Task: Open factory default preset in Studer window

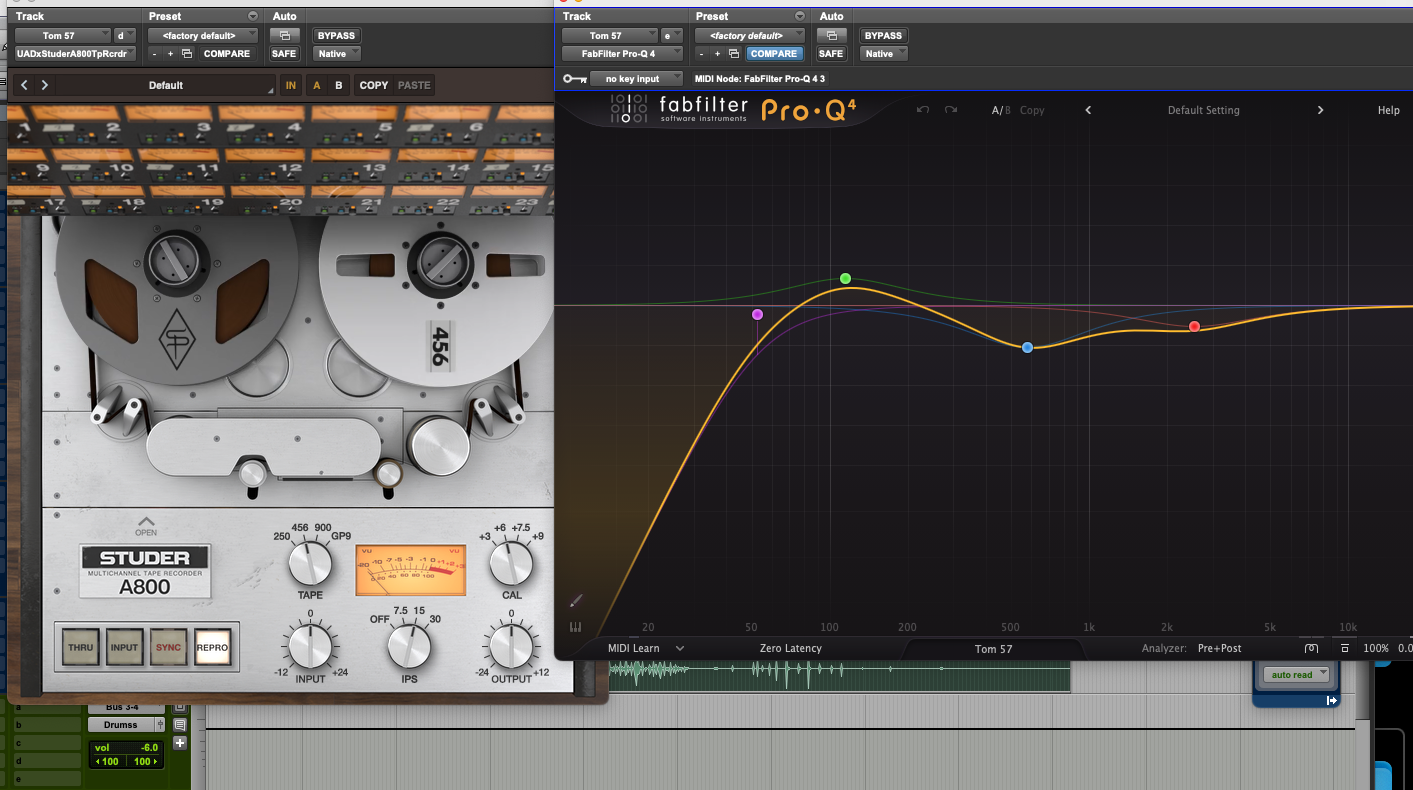Action: (204, 36)
